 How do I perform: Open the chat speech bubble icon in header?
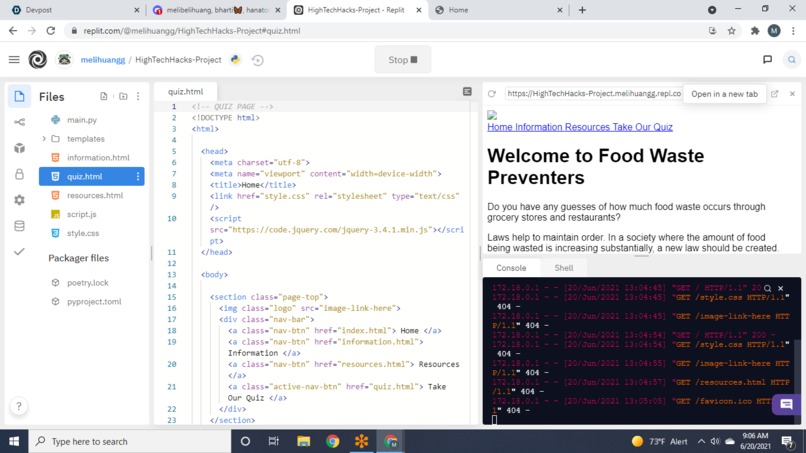coord(767,60)
